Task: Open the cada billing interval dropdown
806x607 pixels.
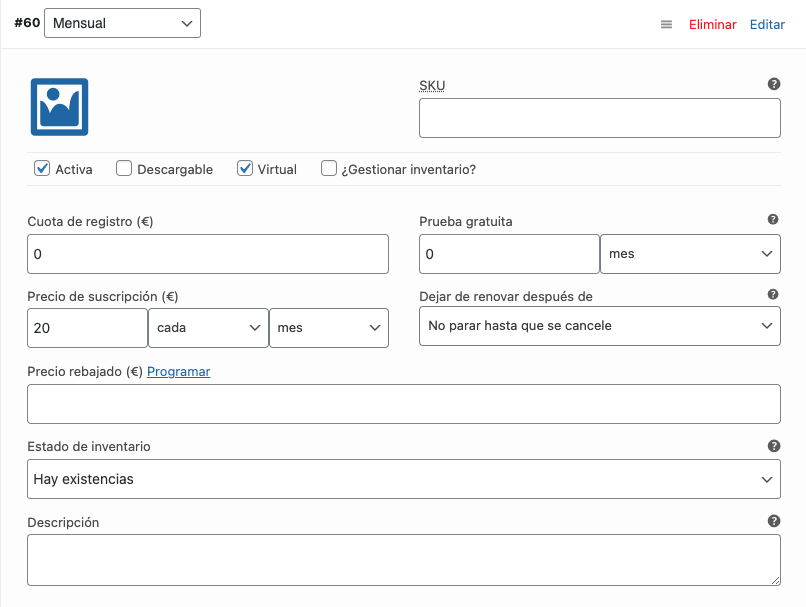Action: 208,327
